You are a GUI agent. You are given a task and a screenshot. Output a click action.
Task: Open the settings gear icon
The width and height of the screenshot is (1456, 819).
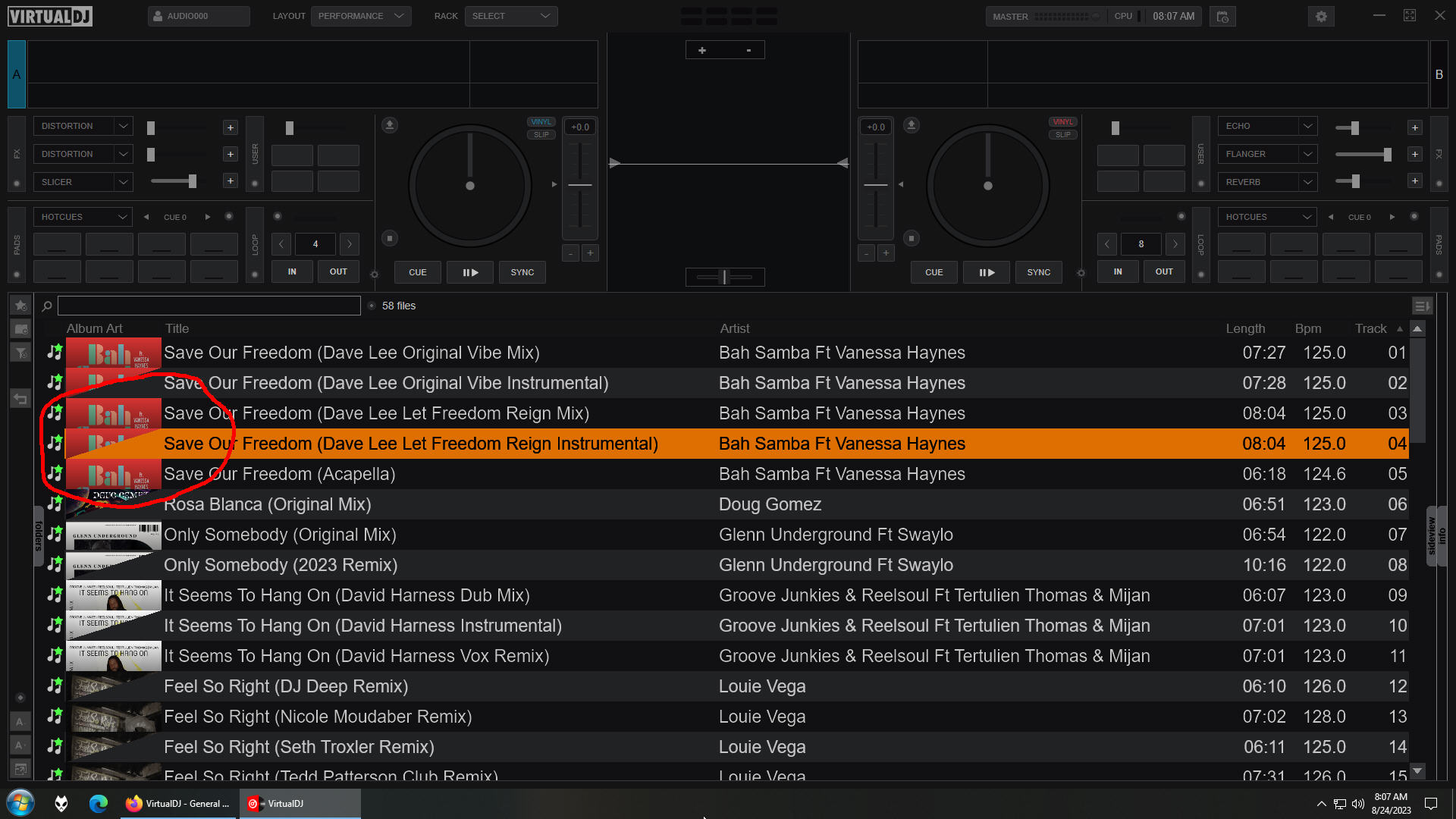[x=1321, y=16]
